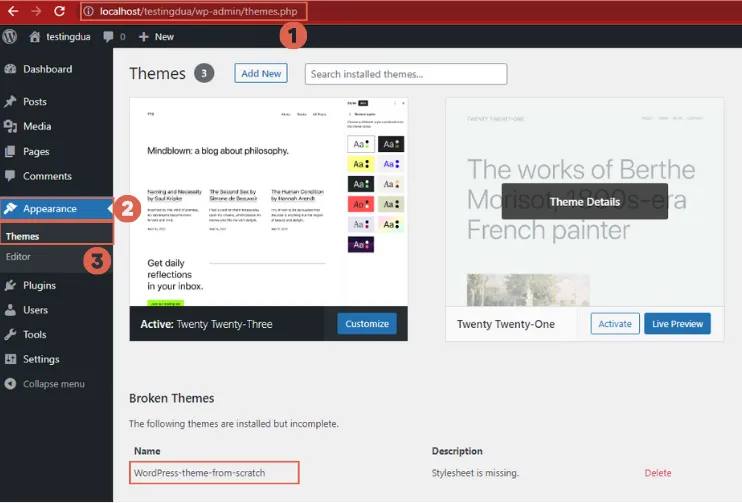
Task: Click the home icon next to testingdua
Action: pos(35,37)
